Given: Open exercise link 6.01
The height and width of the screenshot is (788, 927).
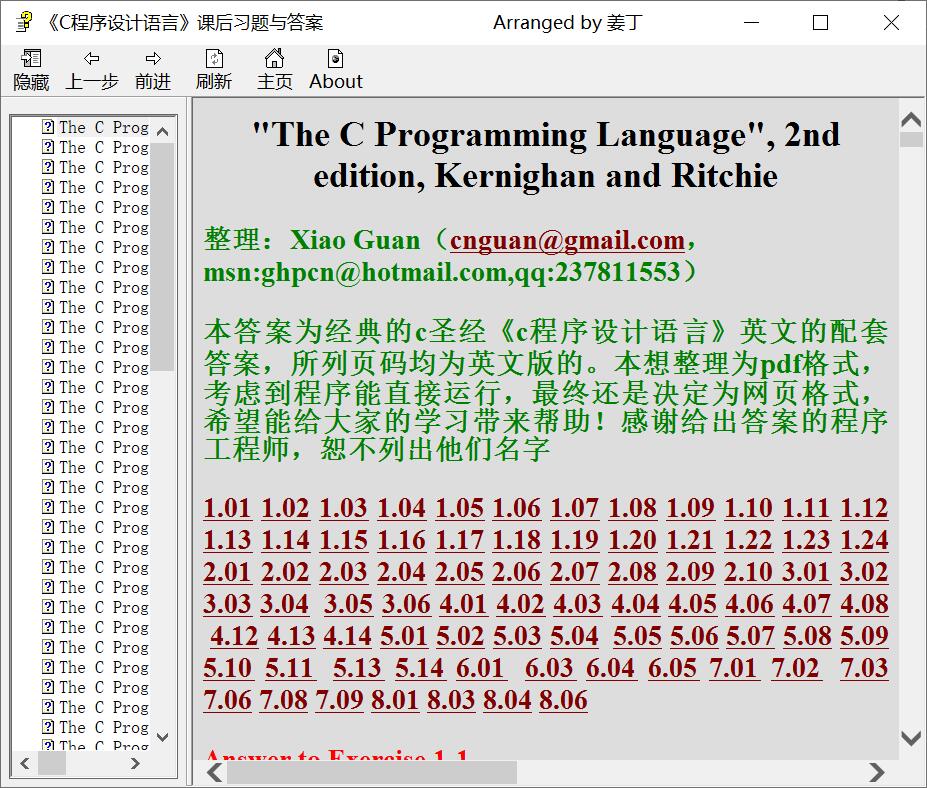Looking at the screenshot, I should click(479, 669).
